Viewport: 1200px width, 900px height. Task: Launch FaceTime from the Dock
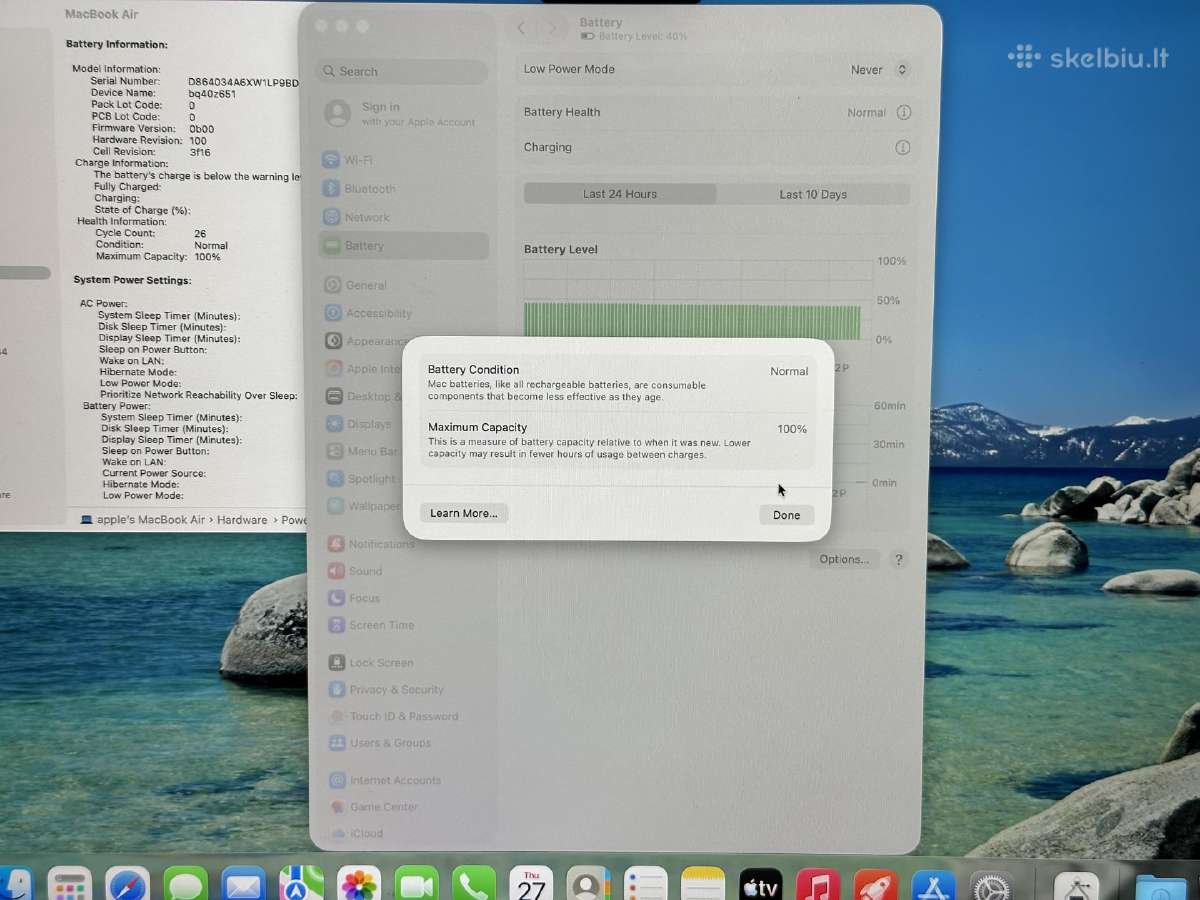pyautogui.click(x=416, y=884)
